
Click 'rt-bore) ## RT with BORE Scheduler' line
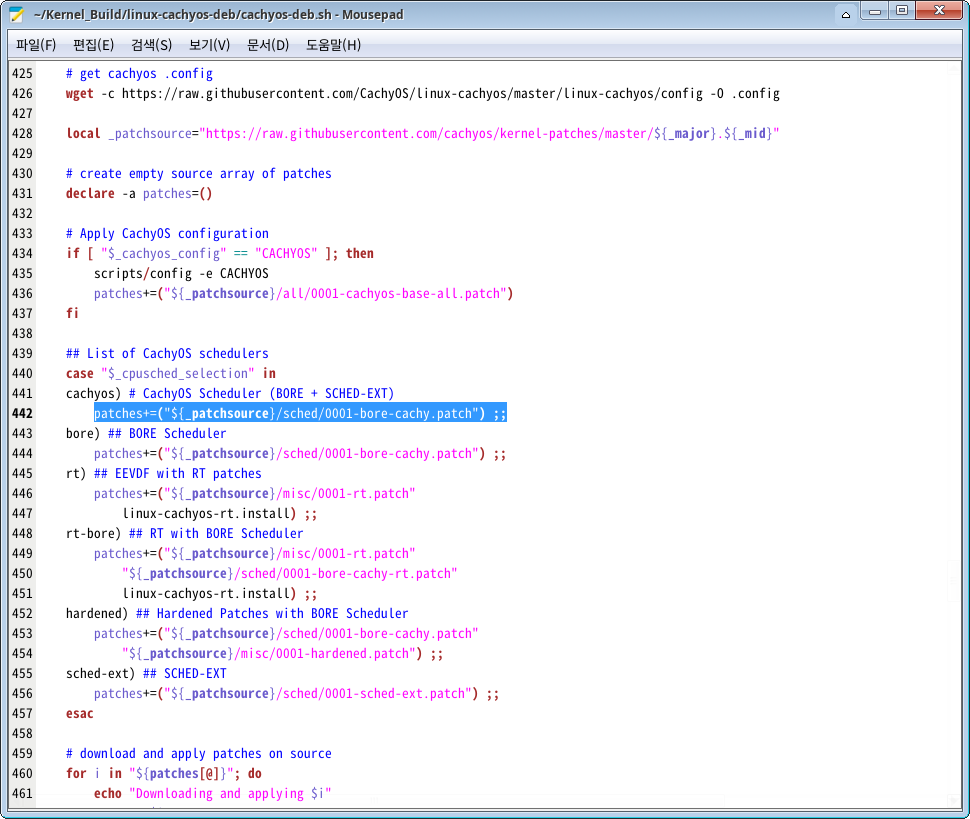(184, 533)
